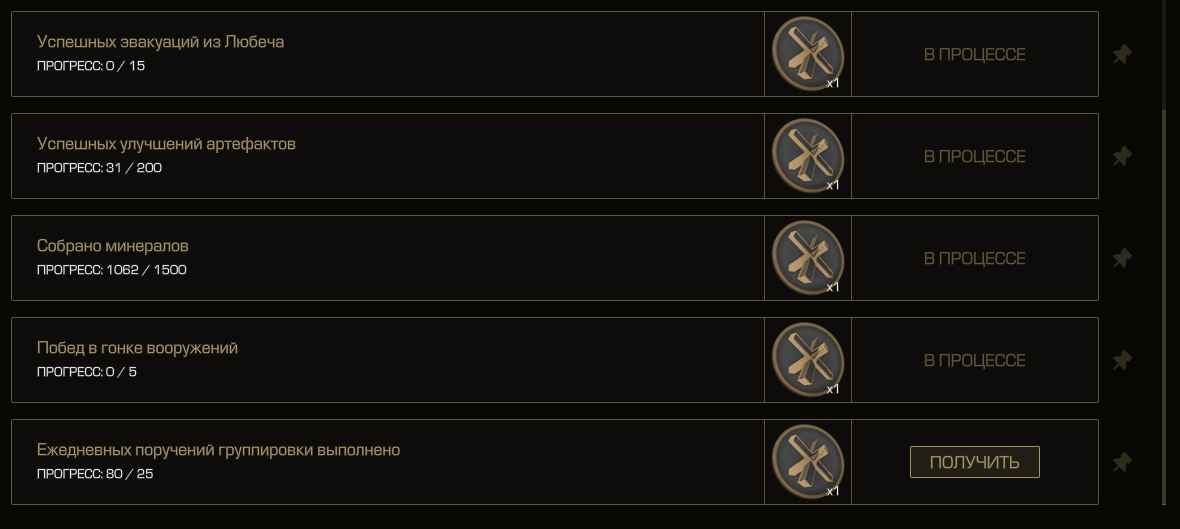This screenshot has height=529, width=1180.
Task: Pin the arms race victories task
Action: pos(1121,360)
